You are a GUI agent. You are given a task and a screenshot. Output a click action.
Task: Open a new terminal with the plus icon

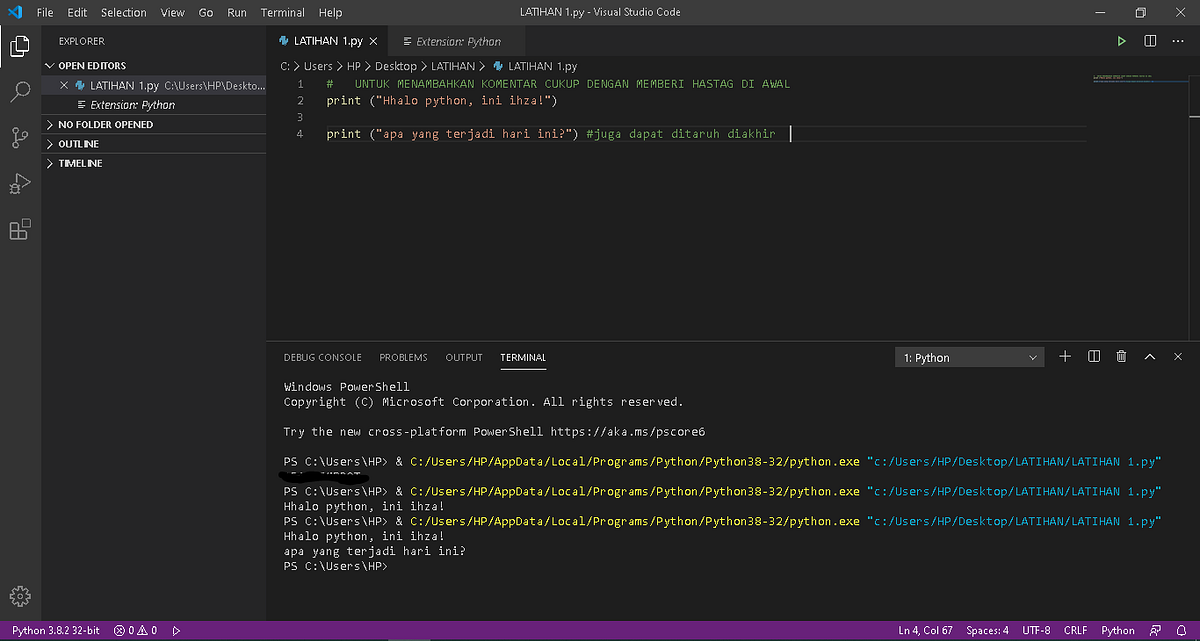click(x=1064, y=356)
